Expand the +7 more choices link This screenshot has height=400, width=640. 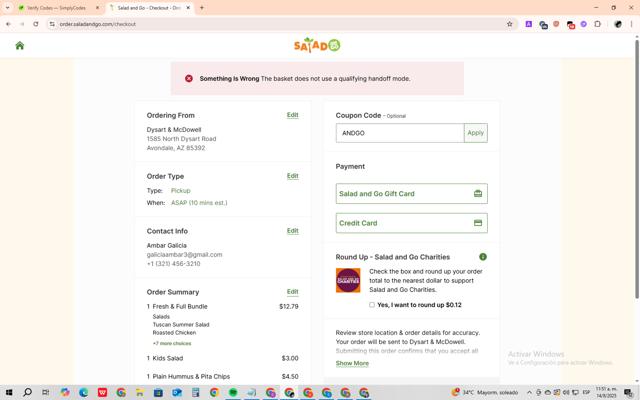[x=172, y=343]
